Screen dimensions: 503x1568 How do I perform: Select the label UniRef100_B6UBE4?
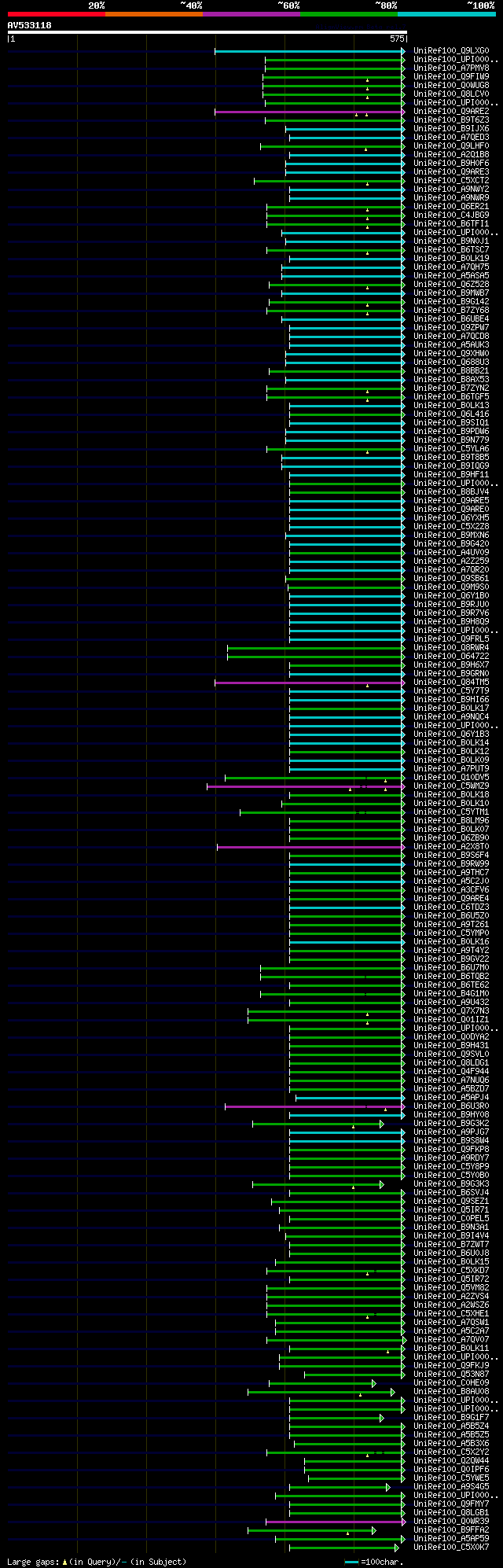[x=451, y=319]
